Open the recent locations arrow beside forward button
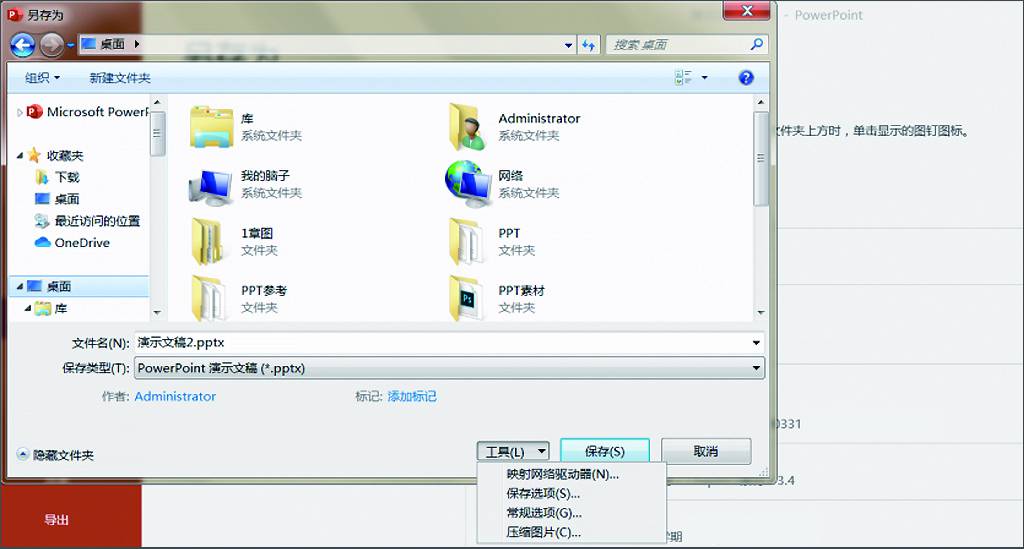Screen dimensions: 1024x549 71,45
